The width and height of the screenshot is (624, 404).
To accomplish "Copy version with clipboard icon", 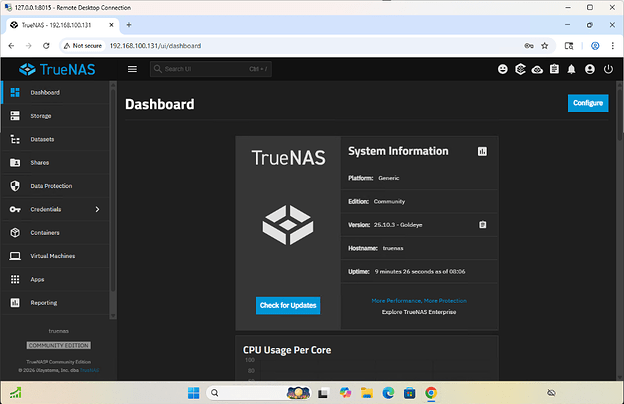I will (x=482, y=225).
